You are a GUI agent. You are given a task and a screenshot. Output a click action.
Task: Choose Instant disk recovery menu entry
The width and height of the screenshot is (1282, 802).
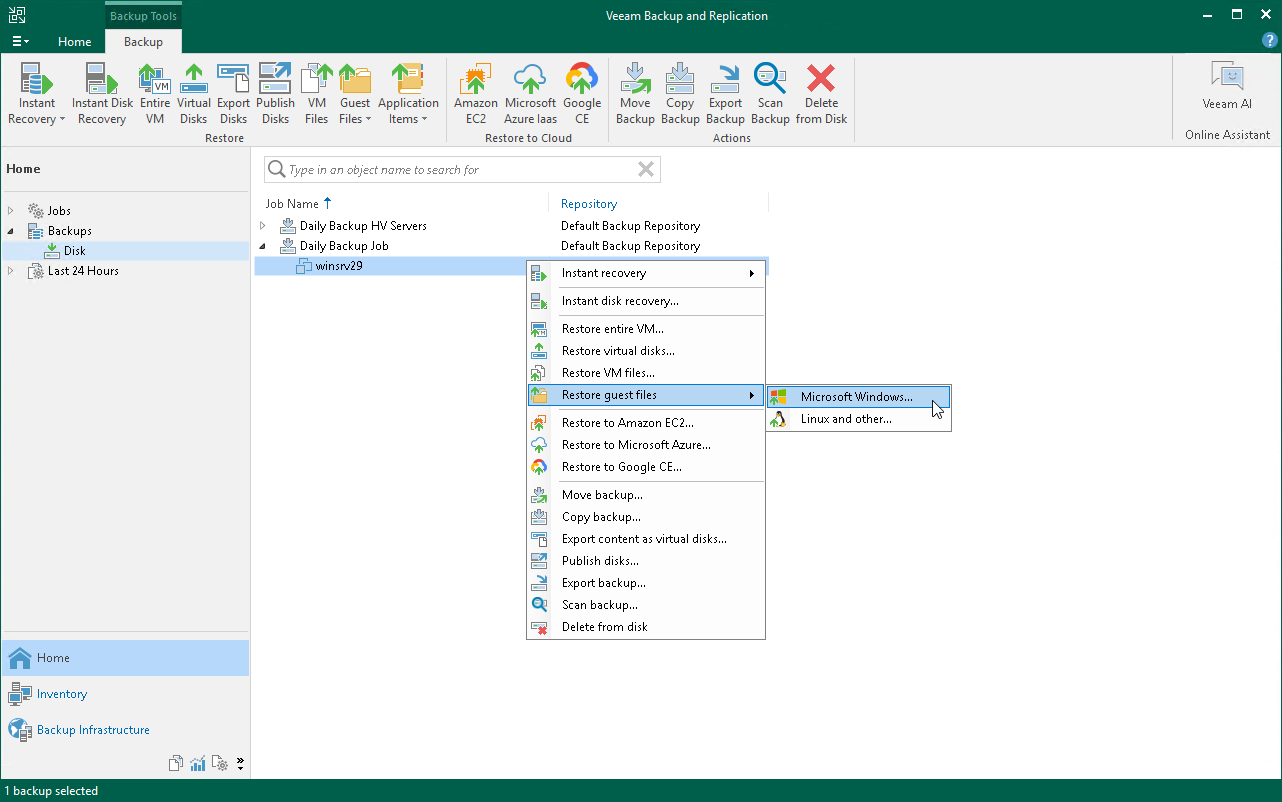pos(646,301)
